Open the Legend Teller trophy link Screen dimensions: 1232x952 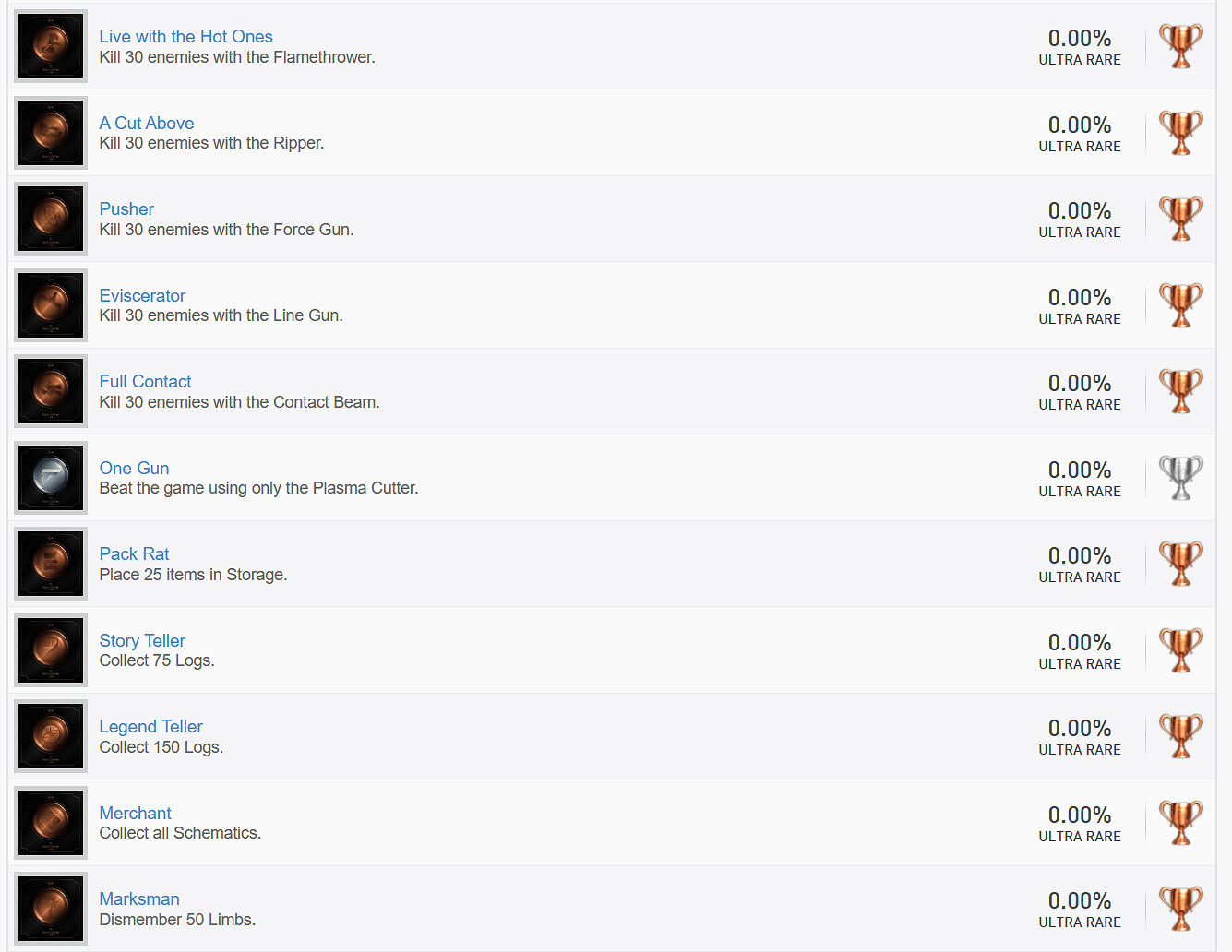[x=150, y=727]
